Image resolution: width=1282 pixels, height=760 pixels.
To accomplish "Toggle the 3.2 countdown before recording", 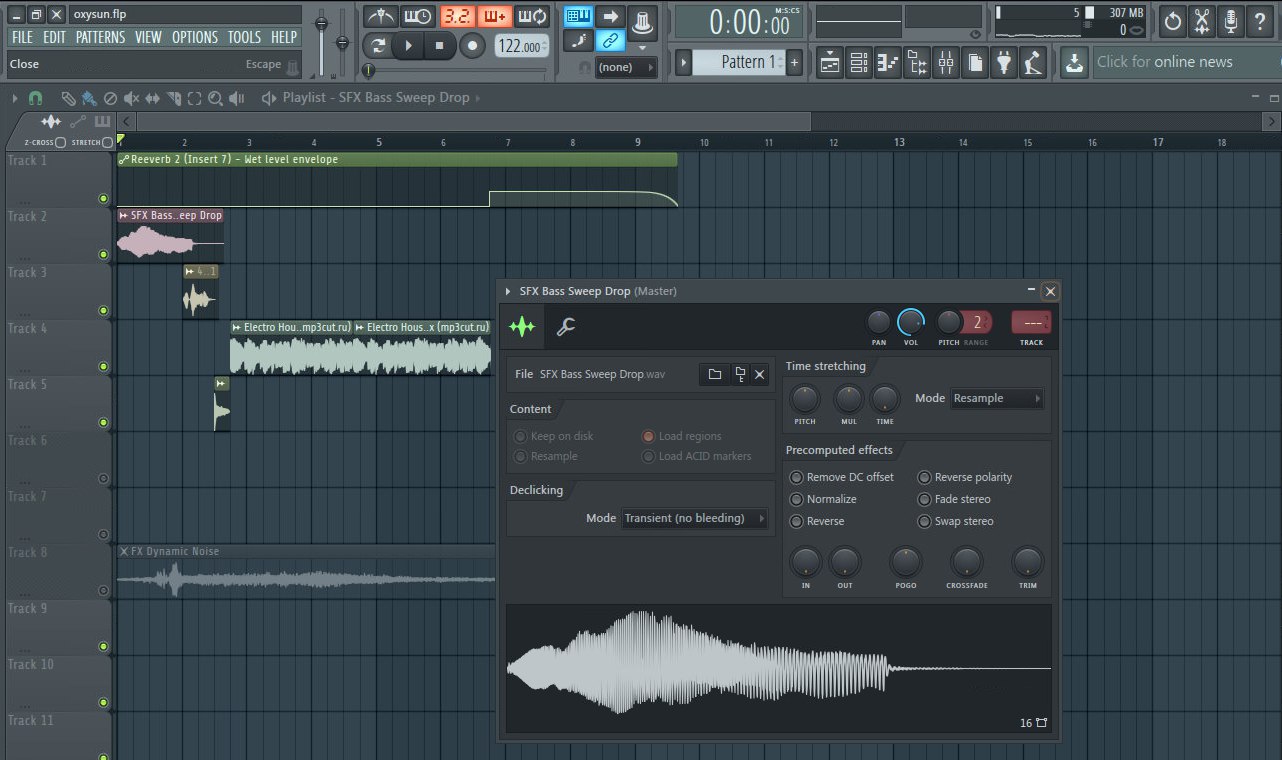I will coord(457,16).
